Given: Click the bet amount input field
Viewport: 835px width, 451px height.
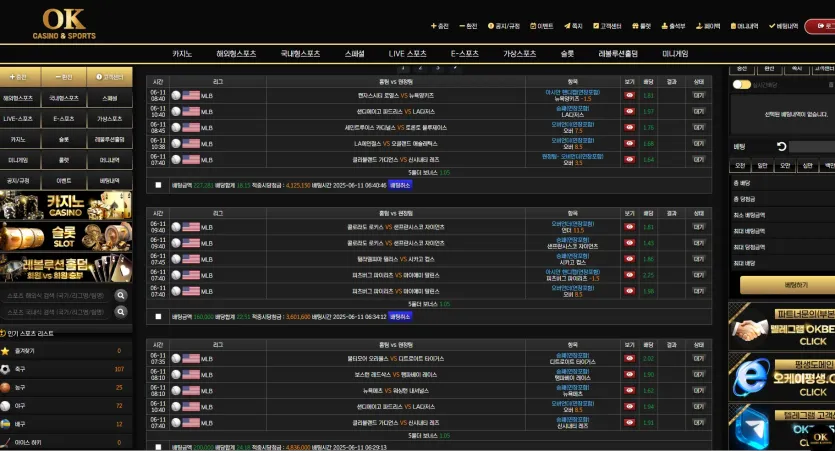Looking at the screenshot, I should pyautogui.click(x=812, y=146).
